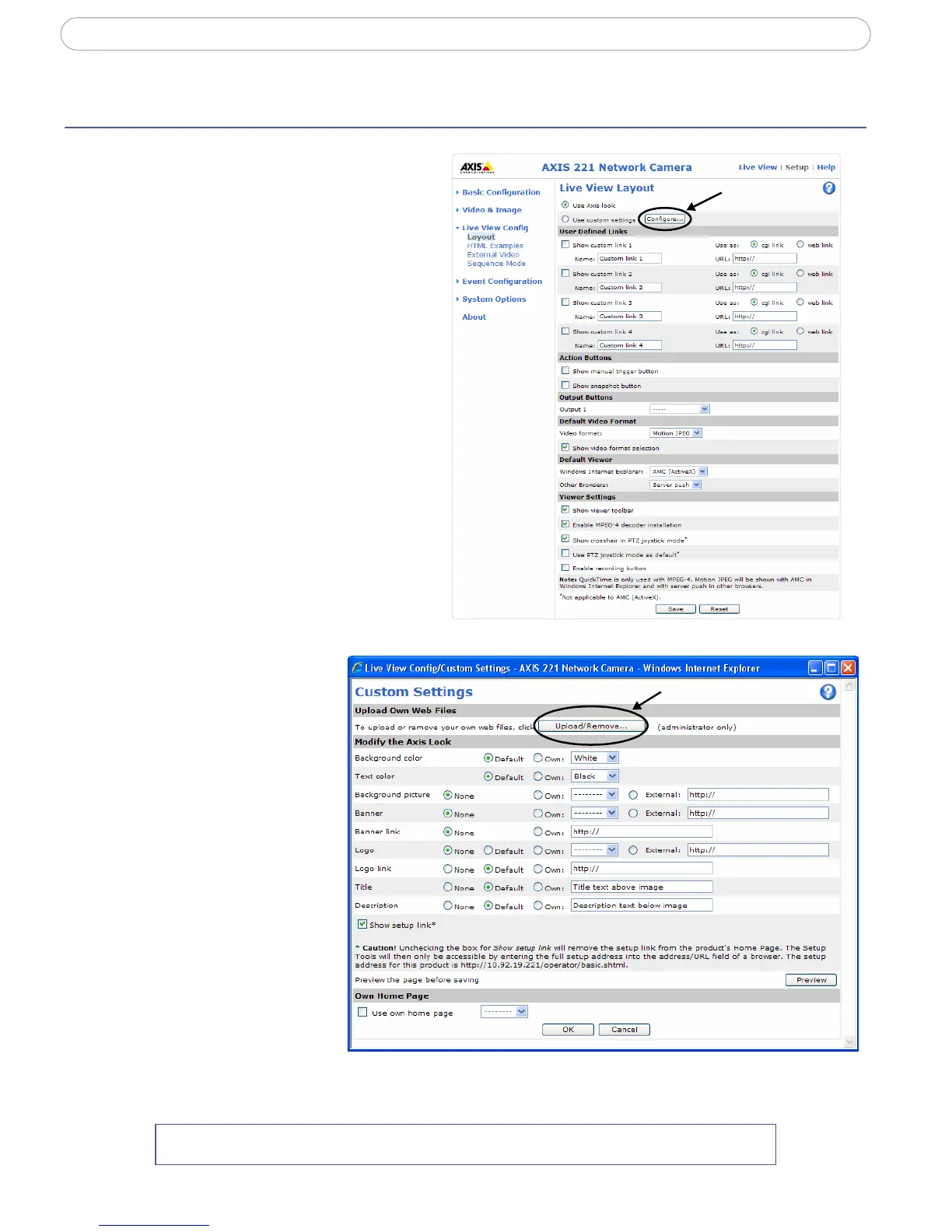Click Custom link 1 Name field
Viewport: 952px width, 1232px height.
[x=629, y=258]
